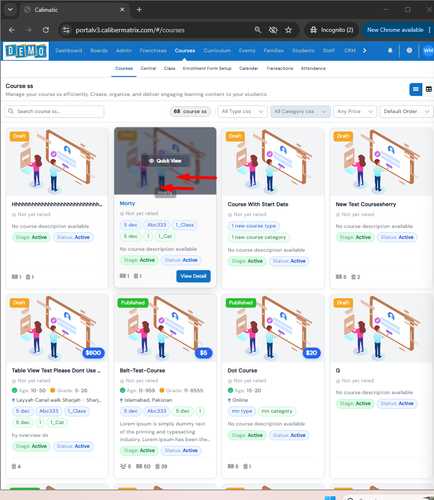Select the Enrollment Form Setup sub-tab

click(207, 68)
